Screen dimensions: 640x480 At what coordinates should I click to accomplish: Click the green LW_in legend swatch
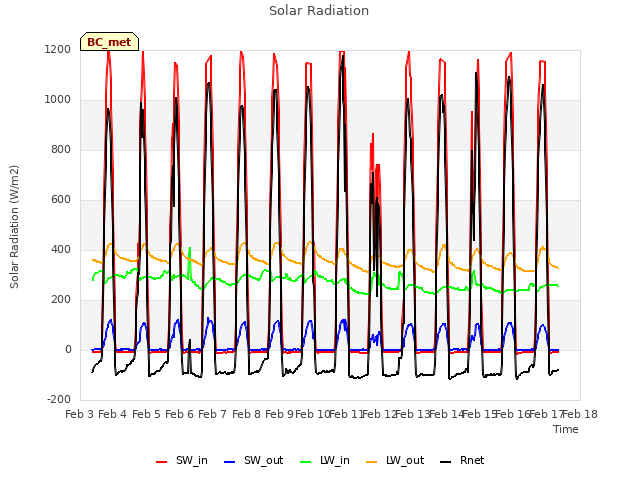tap(306, 462)
